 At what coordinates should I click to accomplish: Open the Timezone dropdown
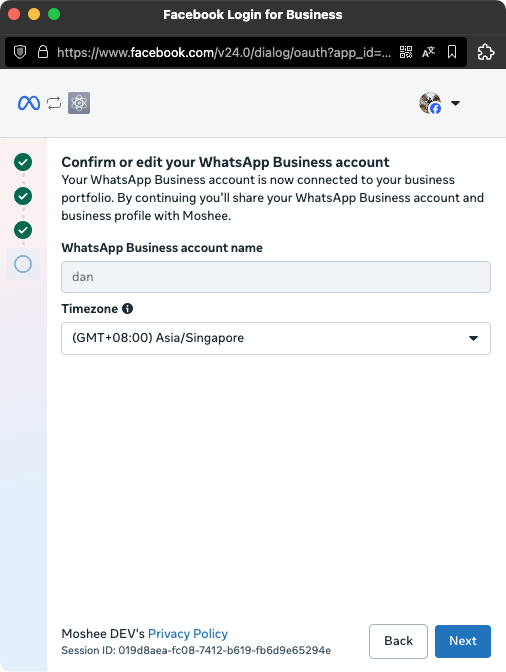[276, 338]
